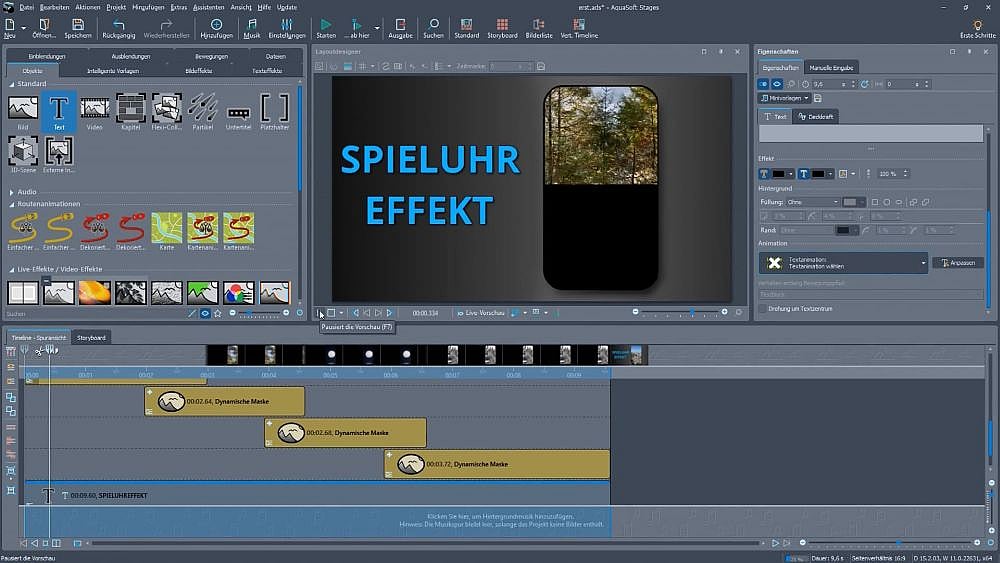Image resolution: width=1000 pixels, height=563 pixels.
Task: Select the Karte route animation icon
Action: pos(166,229)
